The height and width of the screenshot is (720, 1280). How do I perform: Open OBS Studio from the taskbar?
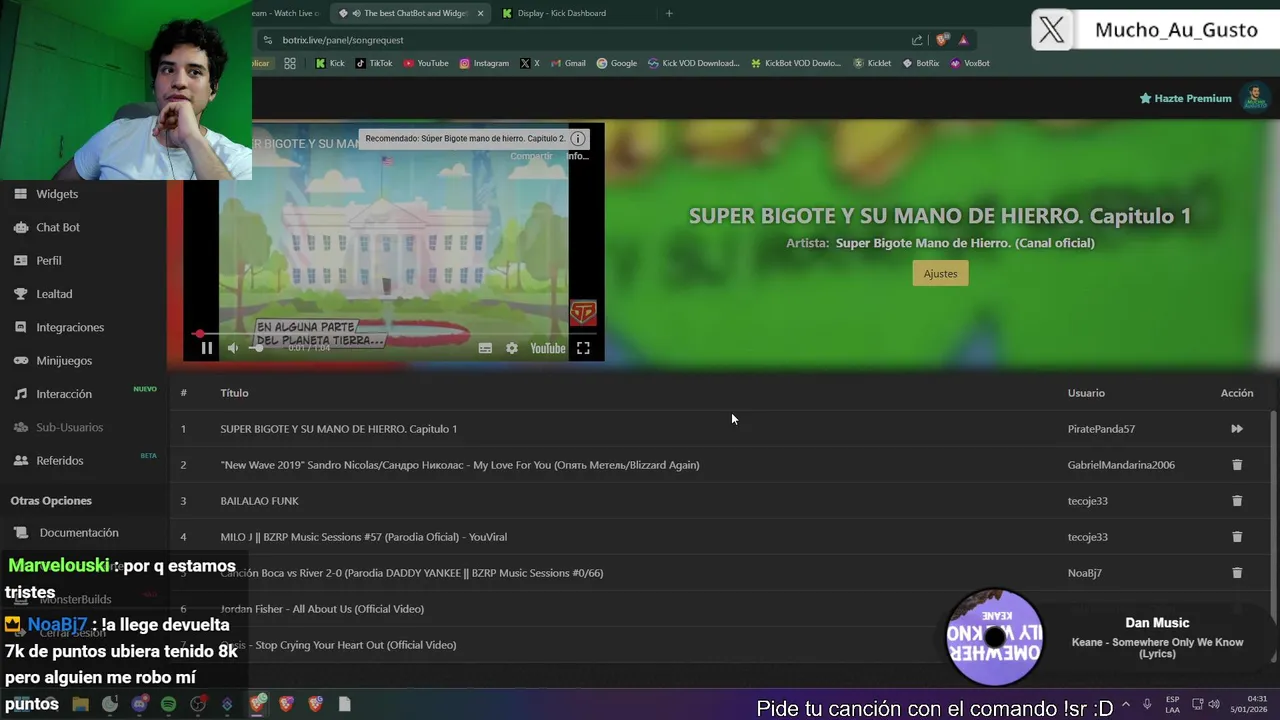198,704
